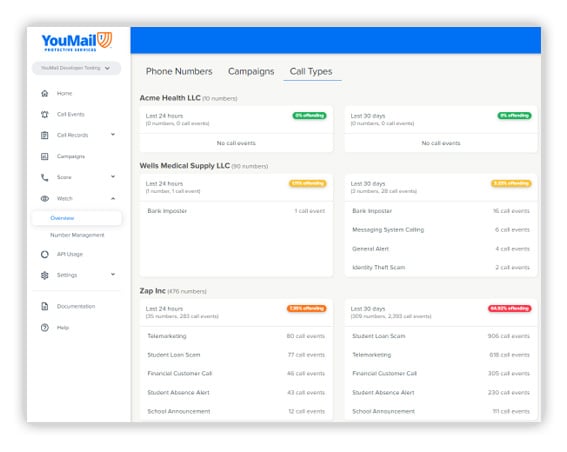Switch to the Campaigns tab

click(x=251, y=71)
